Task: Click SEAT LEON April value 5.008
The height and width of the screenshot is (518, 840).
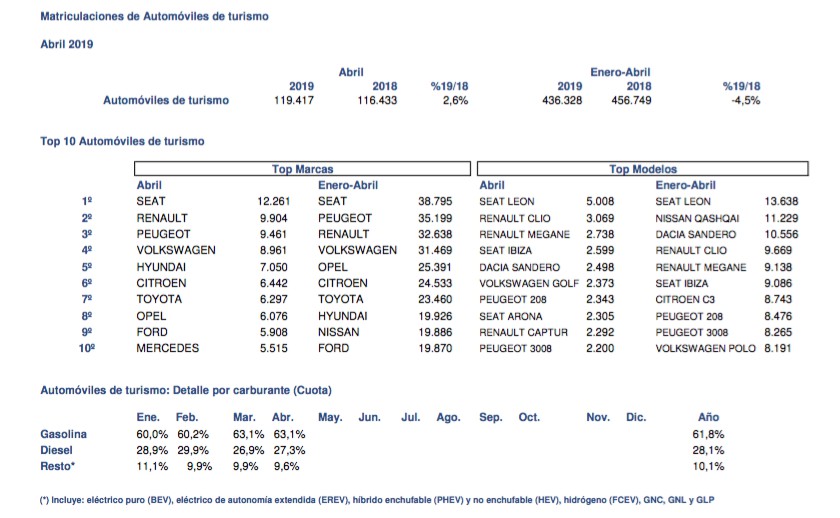Action: (x=600, y=201)
